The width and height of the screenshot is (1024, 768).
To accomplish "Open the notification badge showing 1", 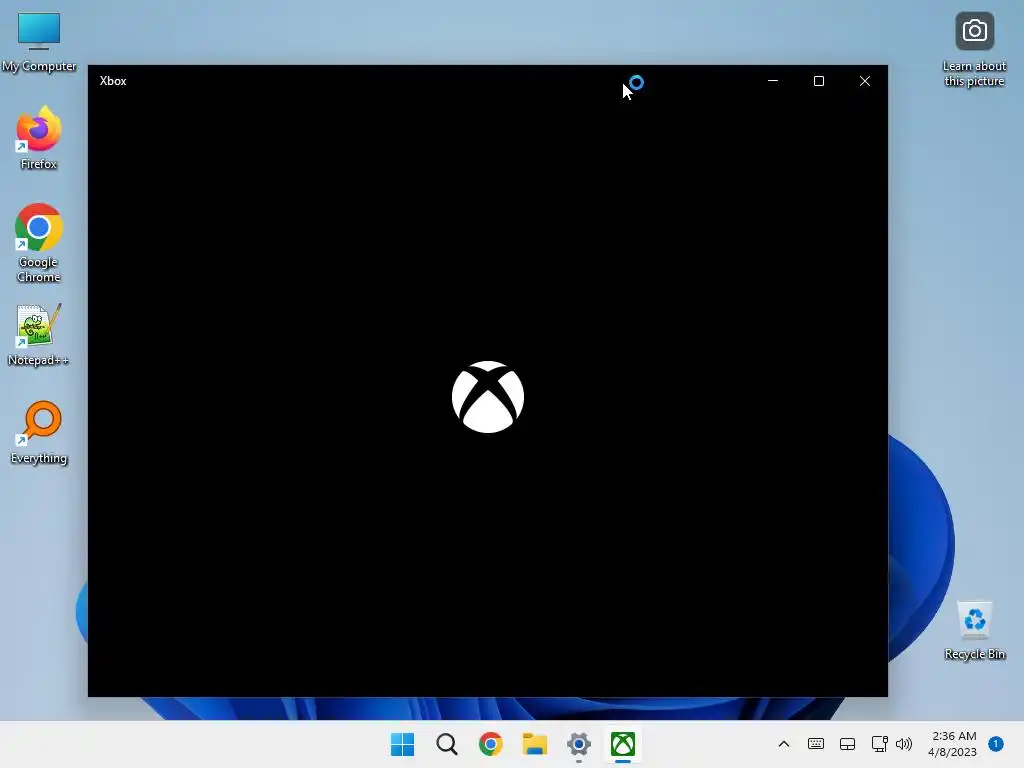I will coord(996,744).
